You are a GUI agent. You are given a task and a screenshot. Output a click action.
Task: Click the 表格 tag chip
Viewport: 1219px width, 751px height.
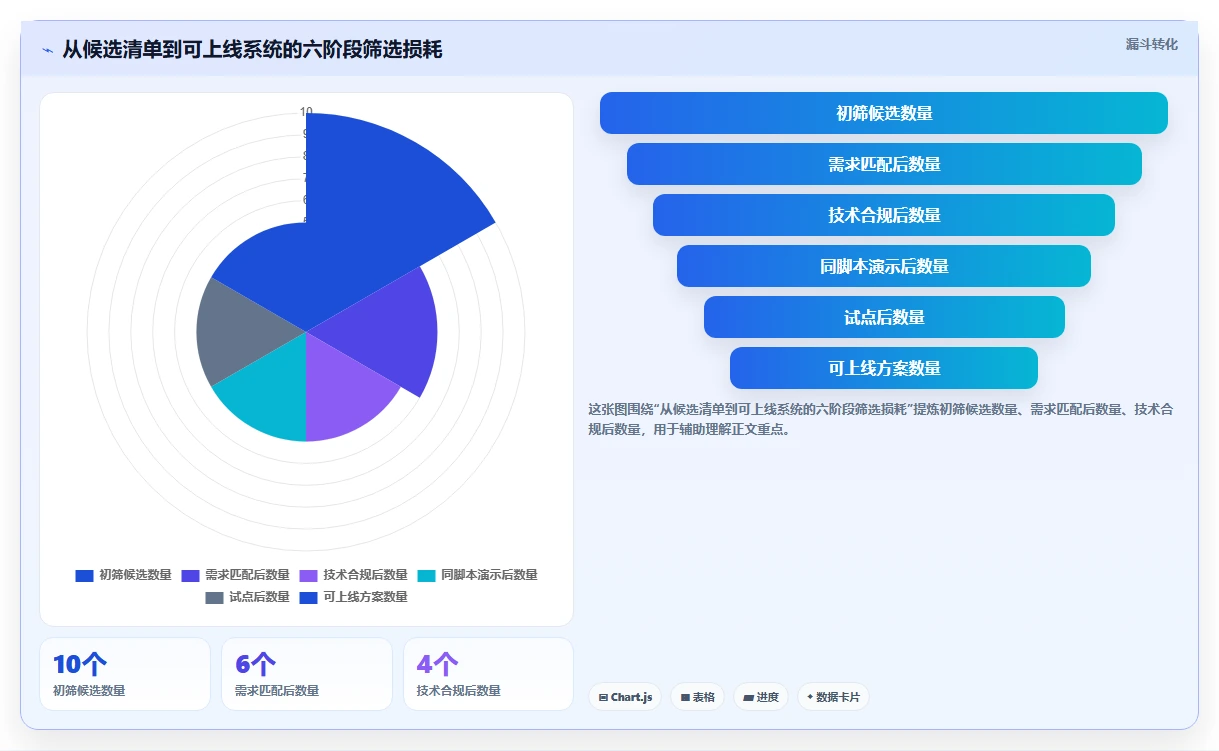(x=697, y=697)
